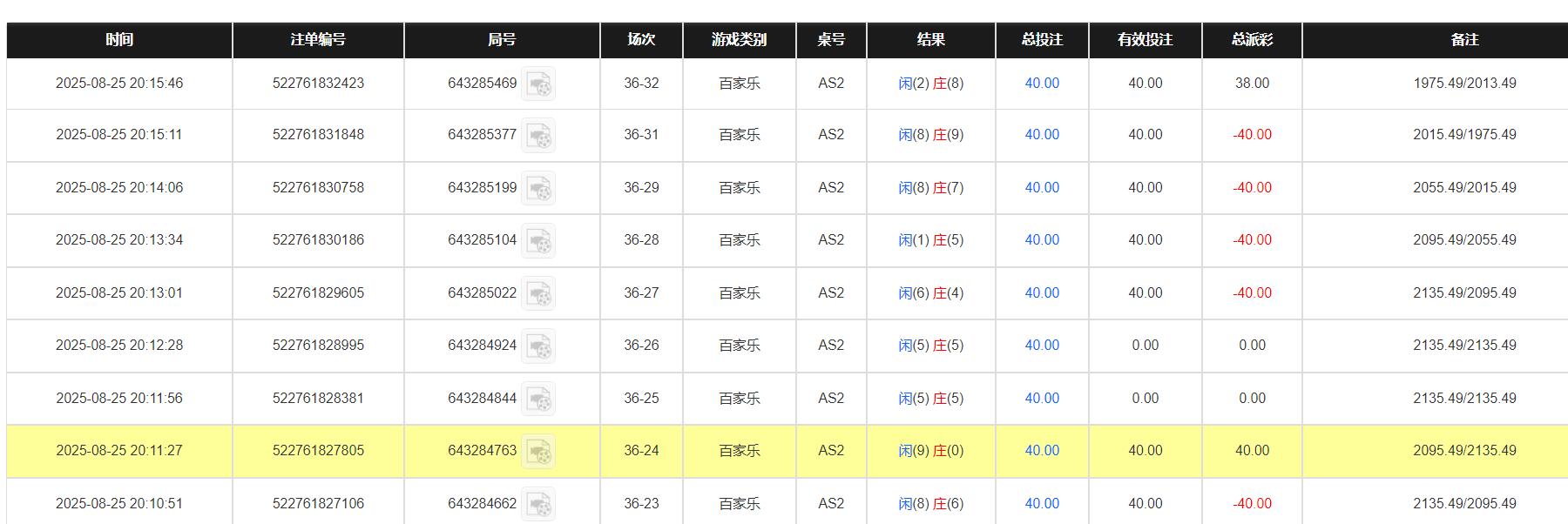Image resolution: width=1568 pixels, height=524 pixels.
Task: Click the replay icon for round 643285022
Action: [x=538, y=293]
